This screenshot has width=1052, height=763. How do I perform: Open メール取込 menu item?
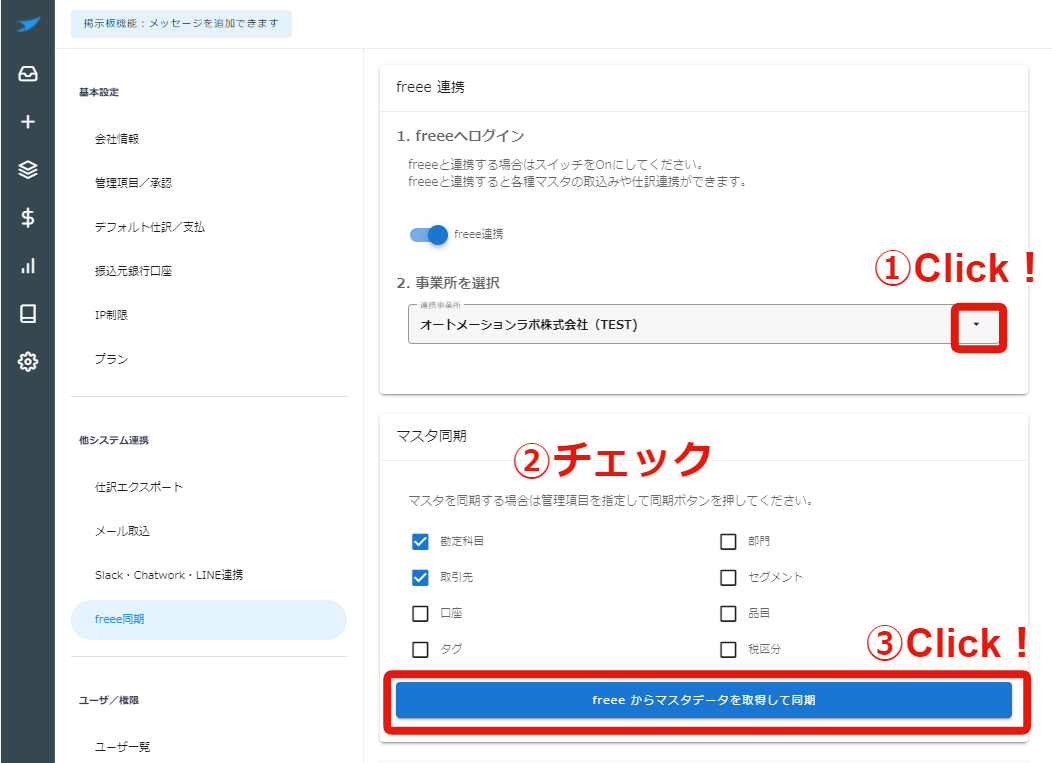pos(122,531)
